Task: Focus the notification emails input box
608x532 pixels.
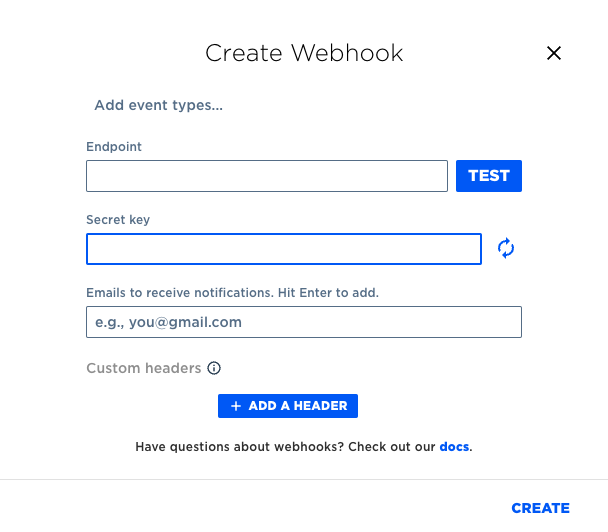Action: click(x=304, y=322)
